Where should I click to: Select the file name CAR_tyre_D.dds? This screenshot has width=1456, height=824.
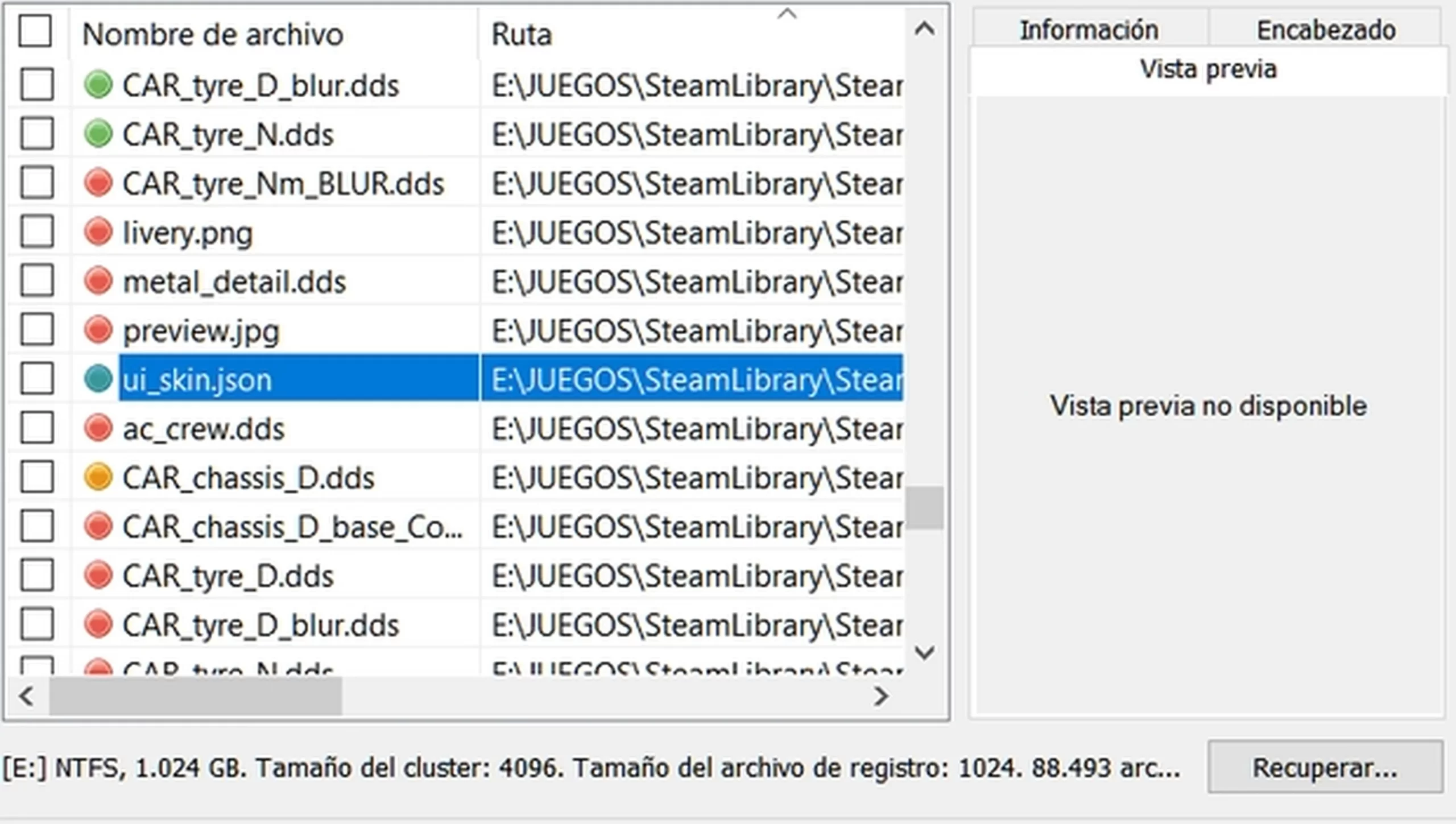[228, 576]
